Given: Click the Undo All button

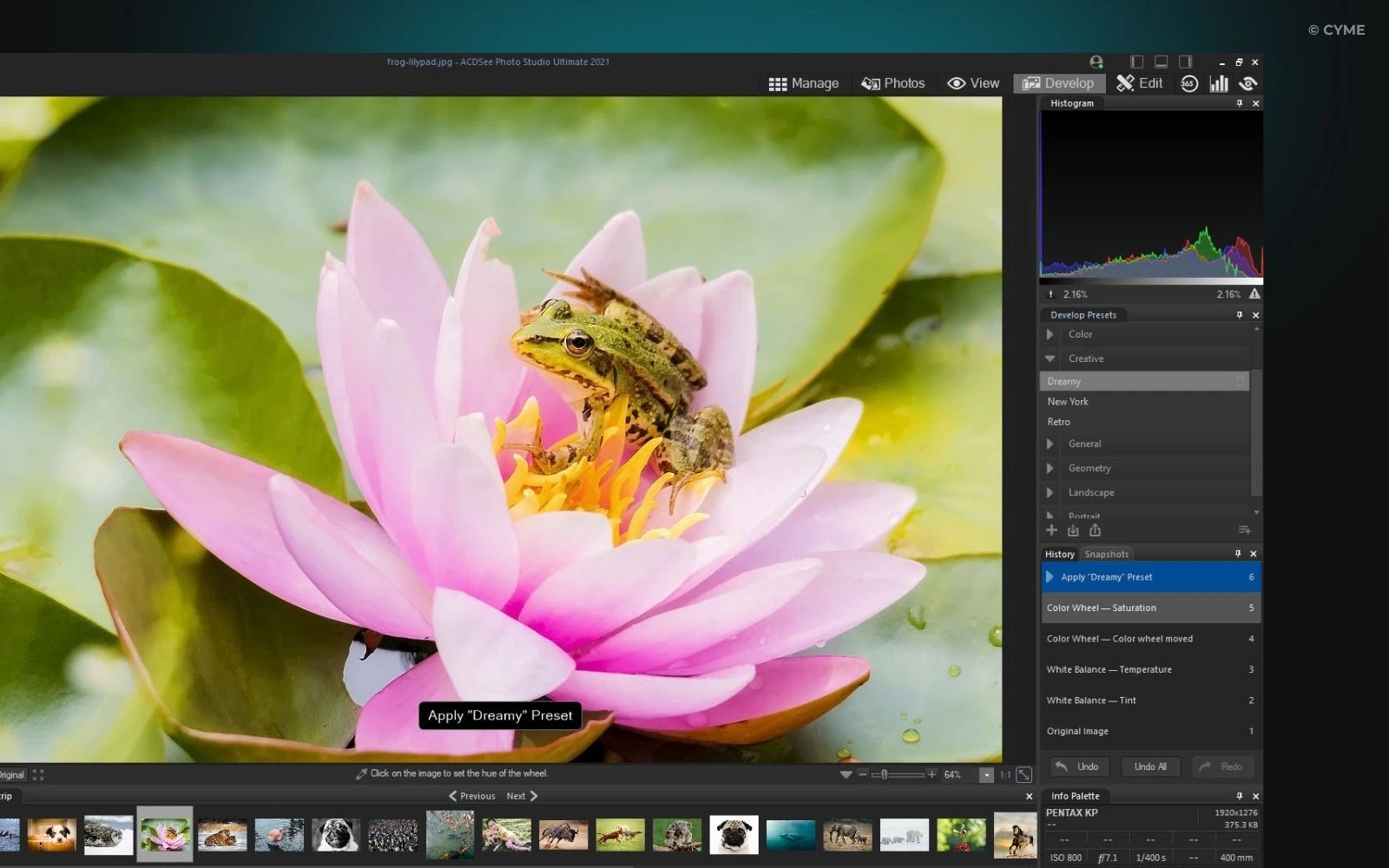Looking at the screenshot, I should pyautogui.click(x=1150, y=766).
